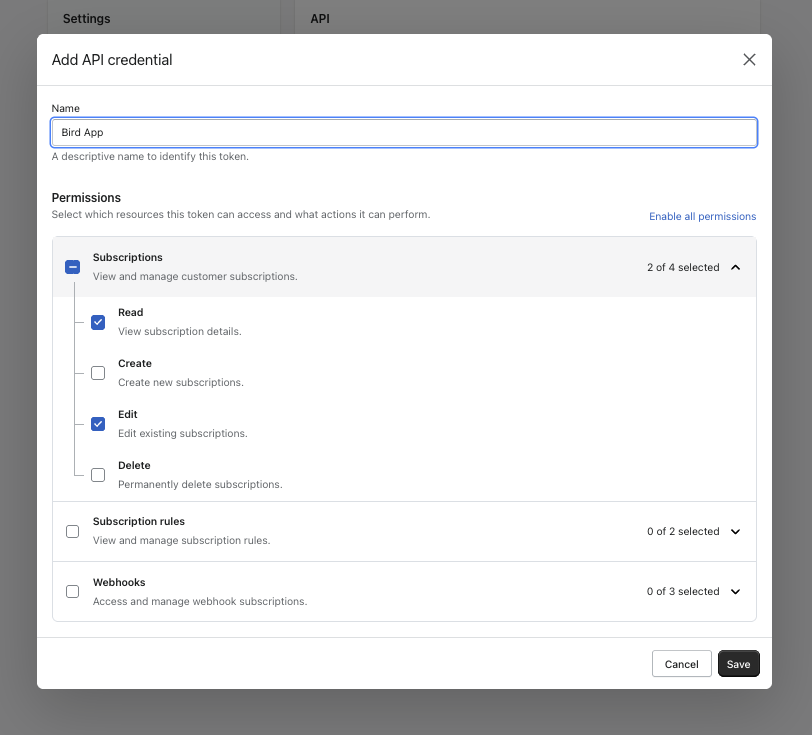812x735 pixels.
Task: Click the 'Add API credential' title
Action: click(x=112, y=60)
